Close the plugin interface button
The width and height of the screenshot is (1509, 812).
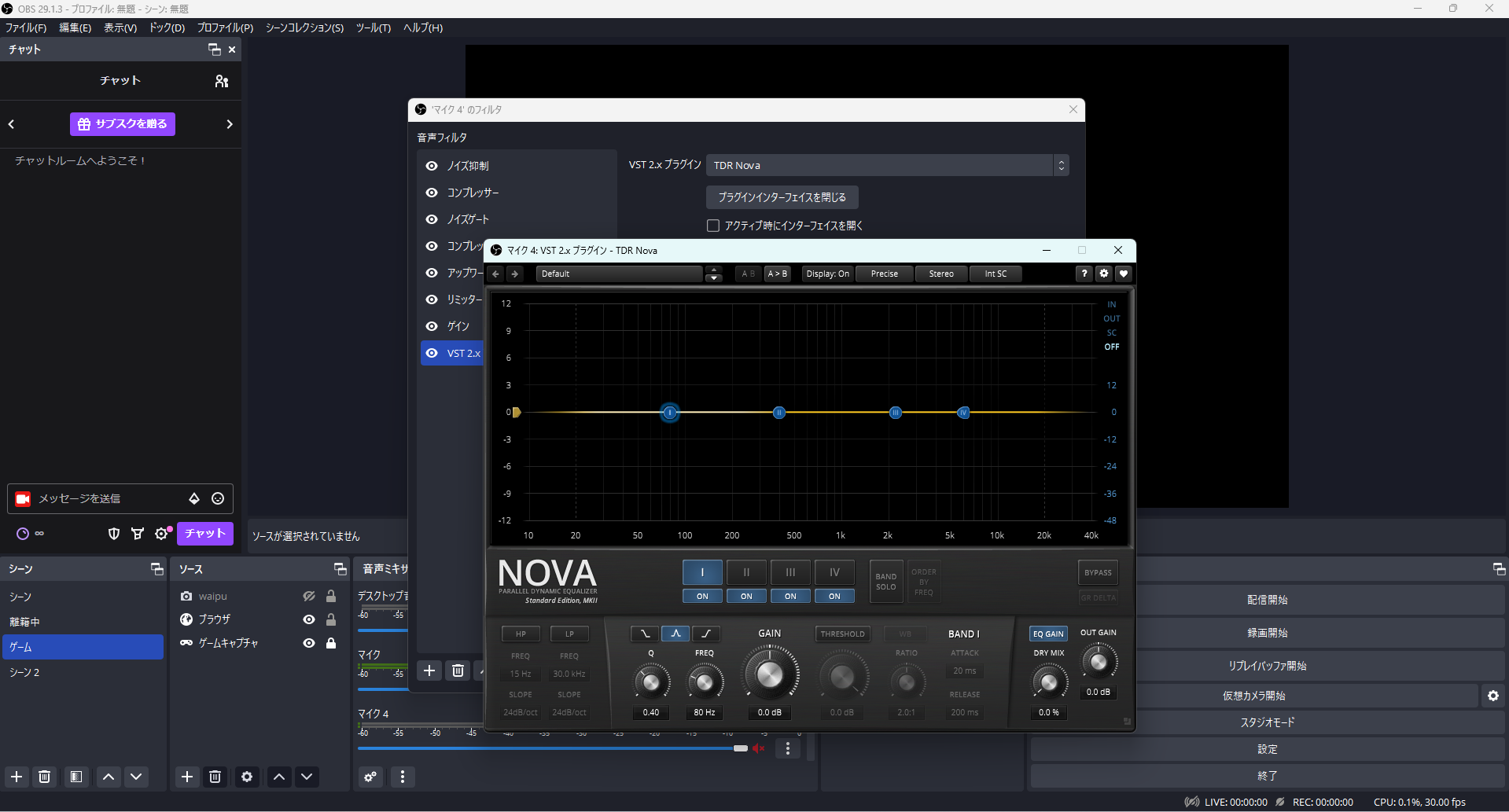782,197
